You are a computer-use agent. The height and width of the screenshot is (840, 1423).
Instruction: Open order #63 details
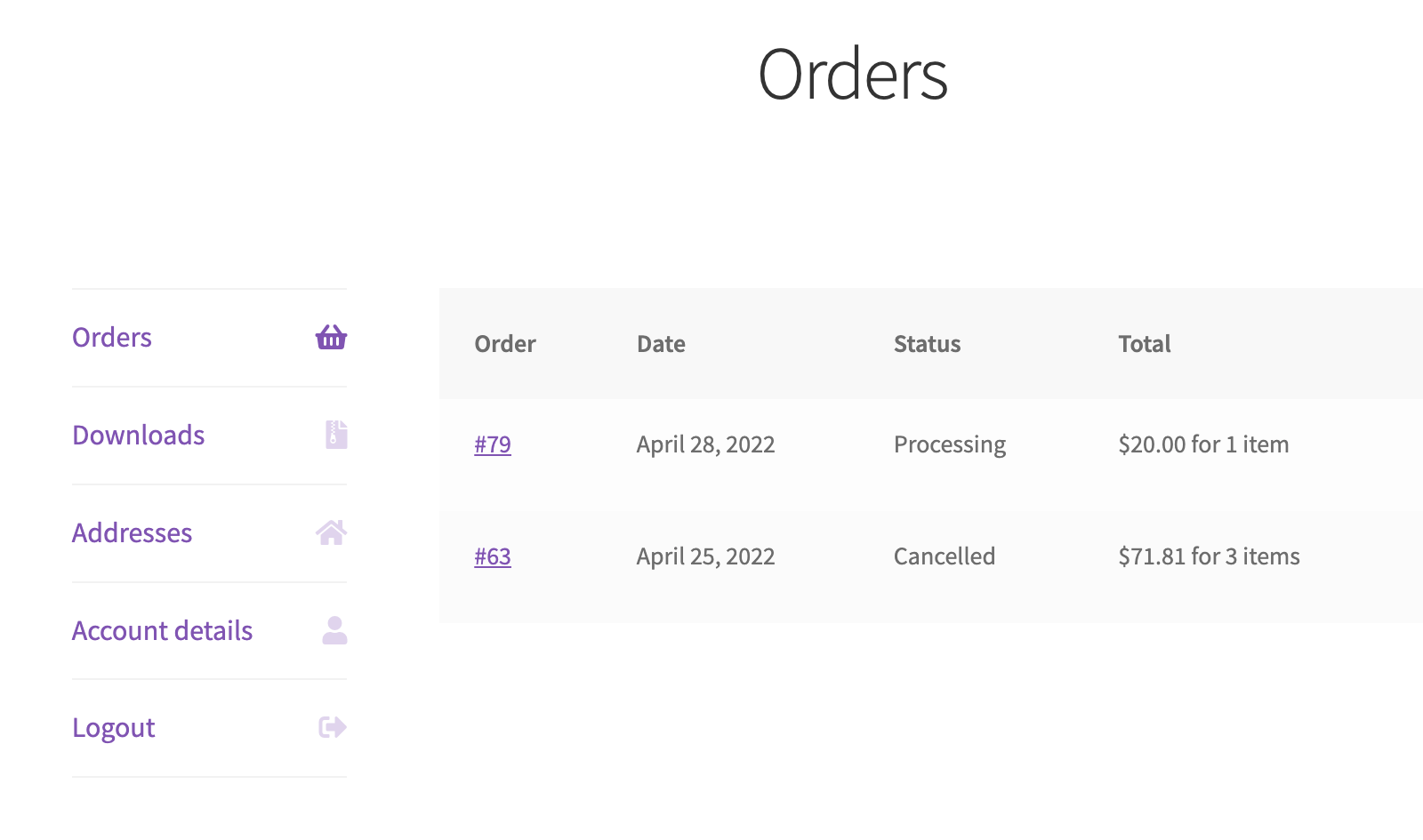(x=493, y=556)
